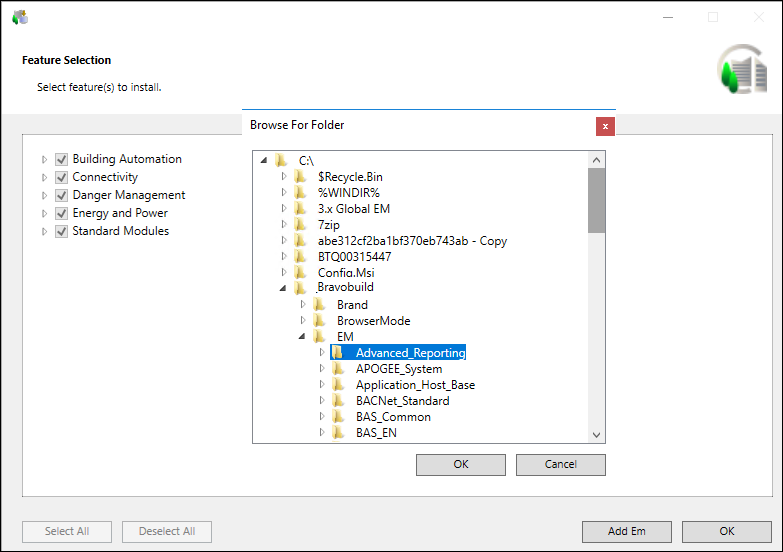Screen dimensions: 783x552
Task: Click the C:\ drive root folder icon
Action: (x=281, y=161)
